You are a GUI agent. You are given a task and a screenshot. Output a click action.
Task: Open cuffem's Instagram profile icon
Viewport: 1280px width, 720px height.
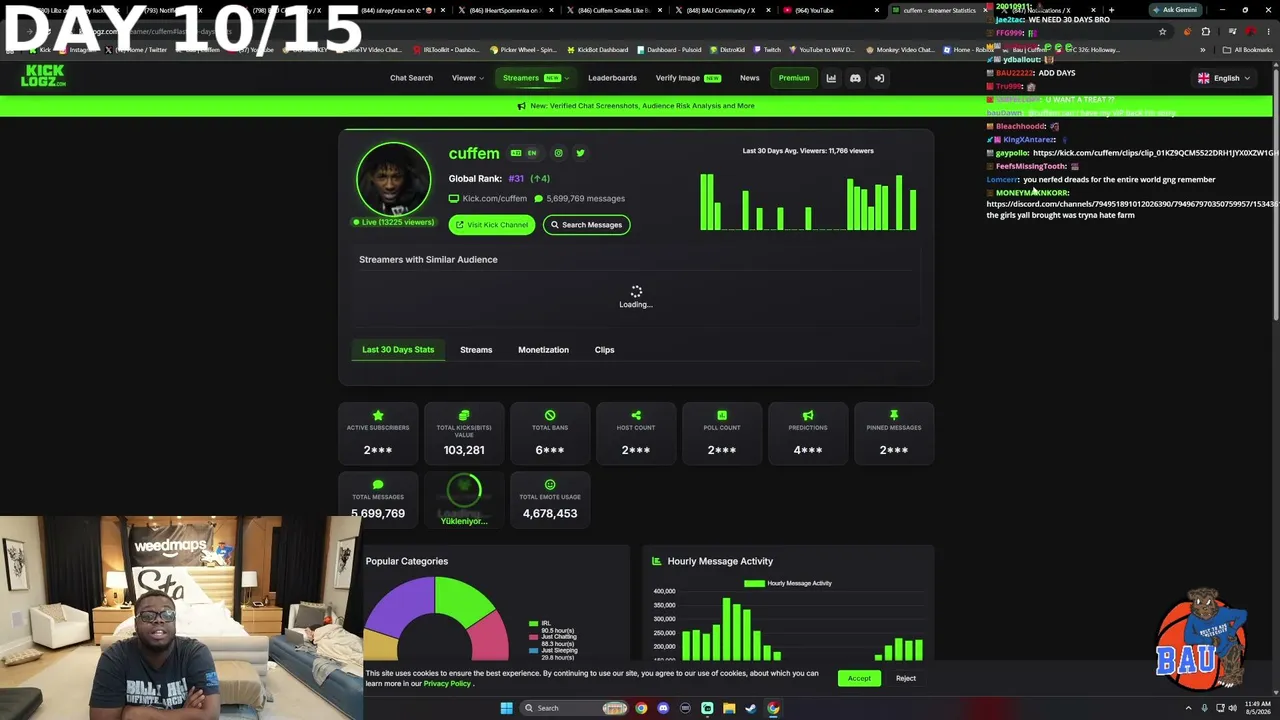[558, 153]
